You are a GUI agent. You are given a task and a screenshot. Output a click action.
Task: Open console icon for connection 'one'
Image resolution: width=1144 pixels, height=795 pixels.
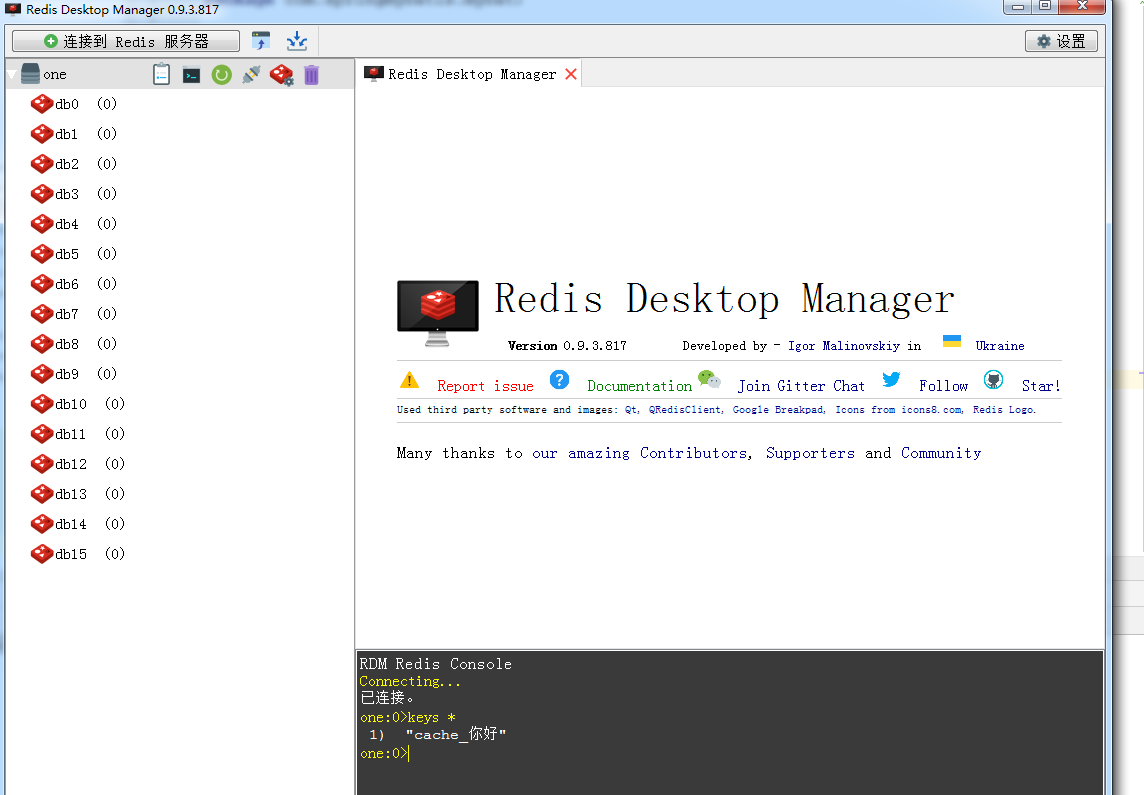[191, 75]
